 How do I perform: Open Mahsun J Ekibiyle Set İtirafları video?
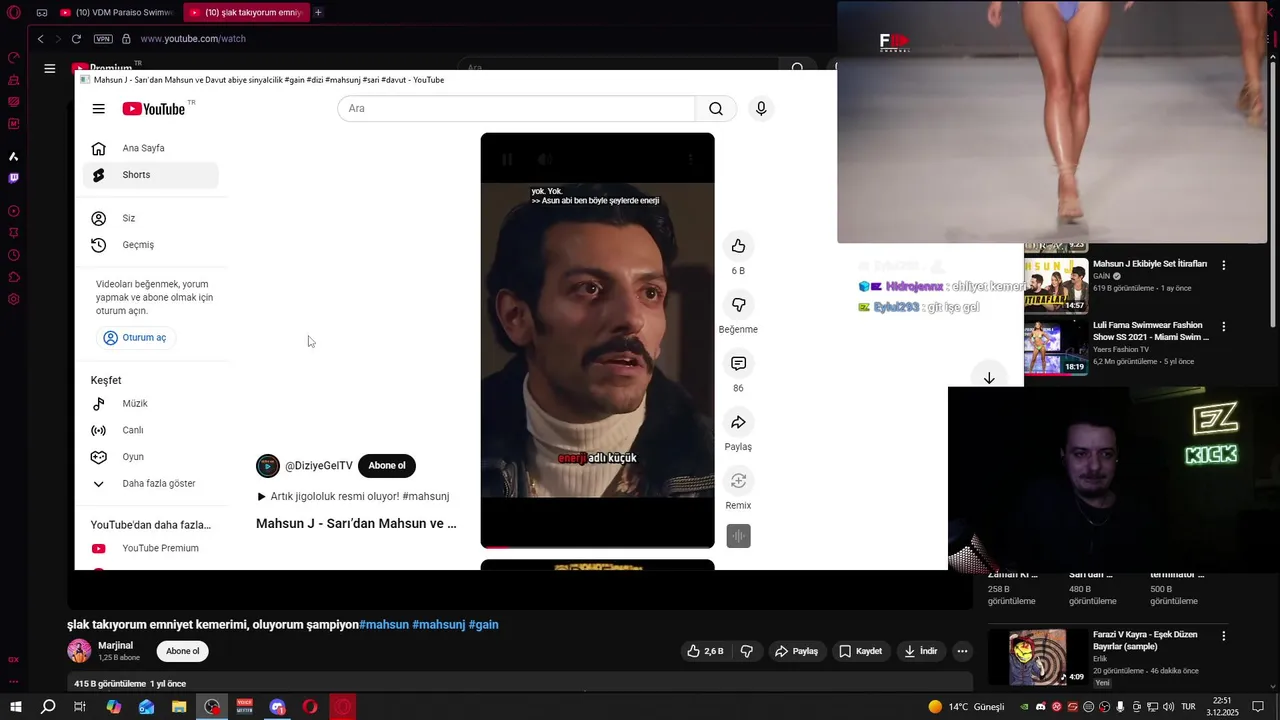click(1150, 264)
